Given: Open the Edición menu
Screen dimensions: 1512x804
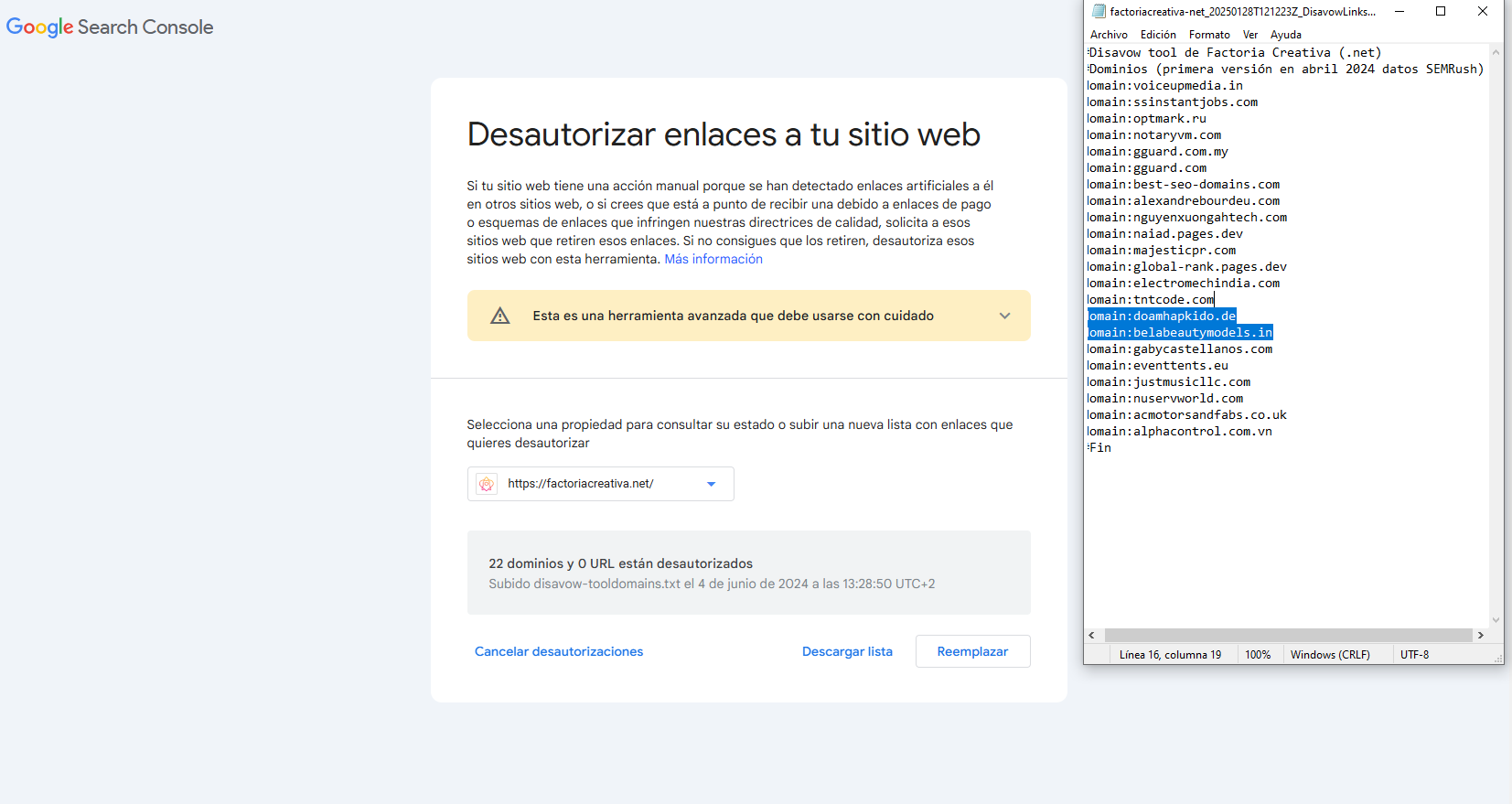Looking at the screenshot, I should [1158, 35].
